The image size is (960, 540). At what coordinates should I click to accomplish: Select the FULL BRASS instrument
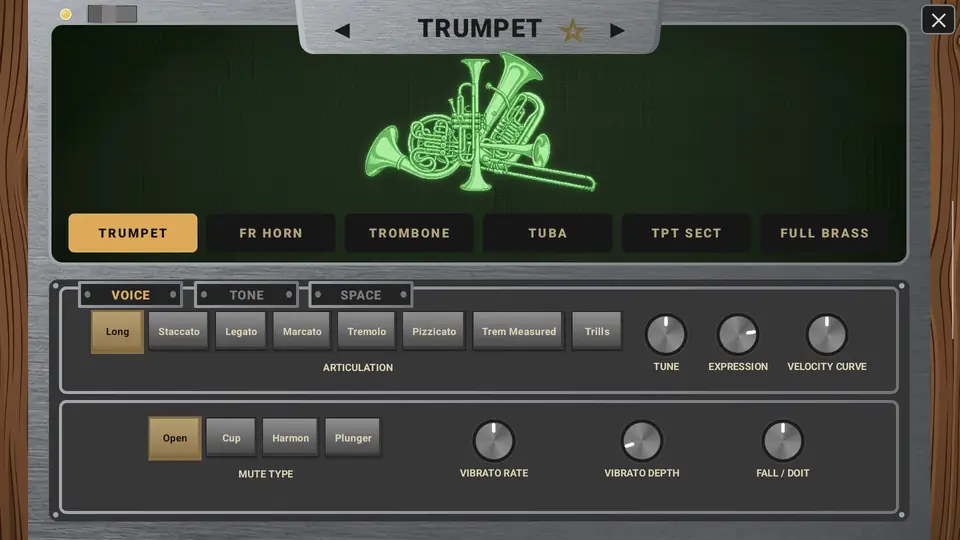pos(824,233)
